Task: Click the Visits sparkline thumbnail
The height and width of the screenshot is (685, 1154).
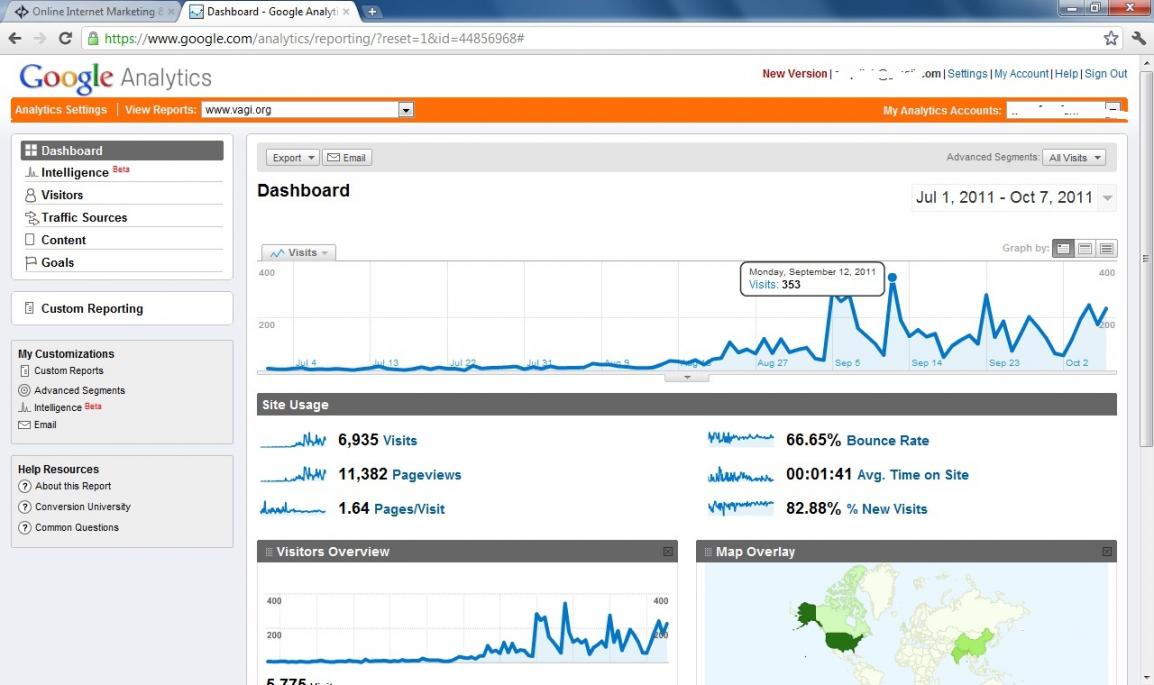Action: (293, 440)
